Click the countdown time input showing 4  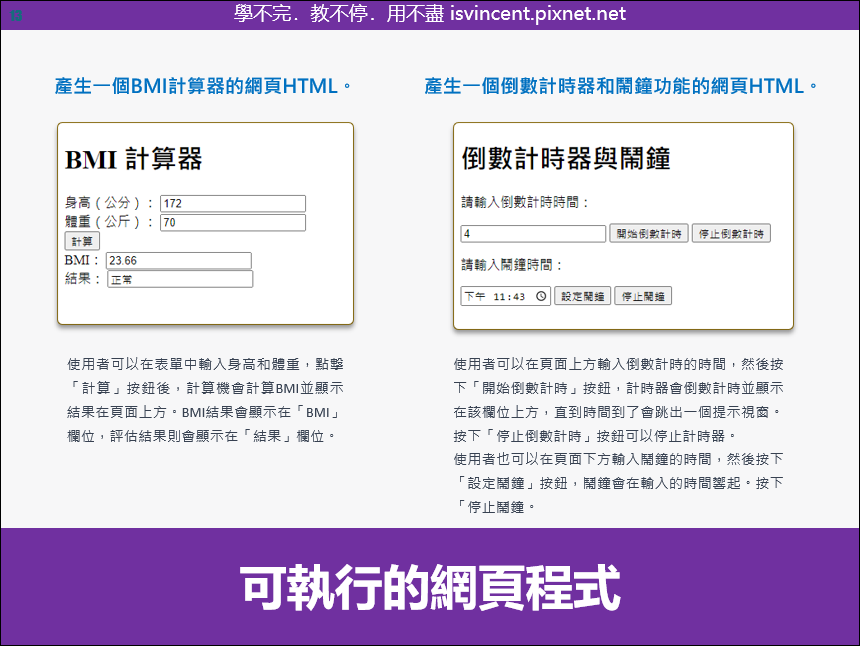533,234
